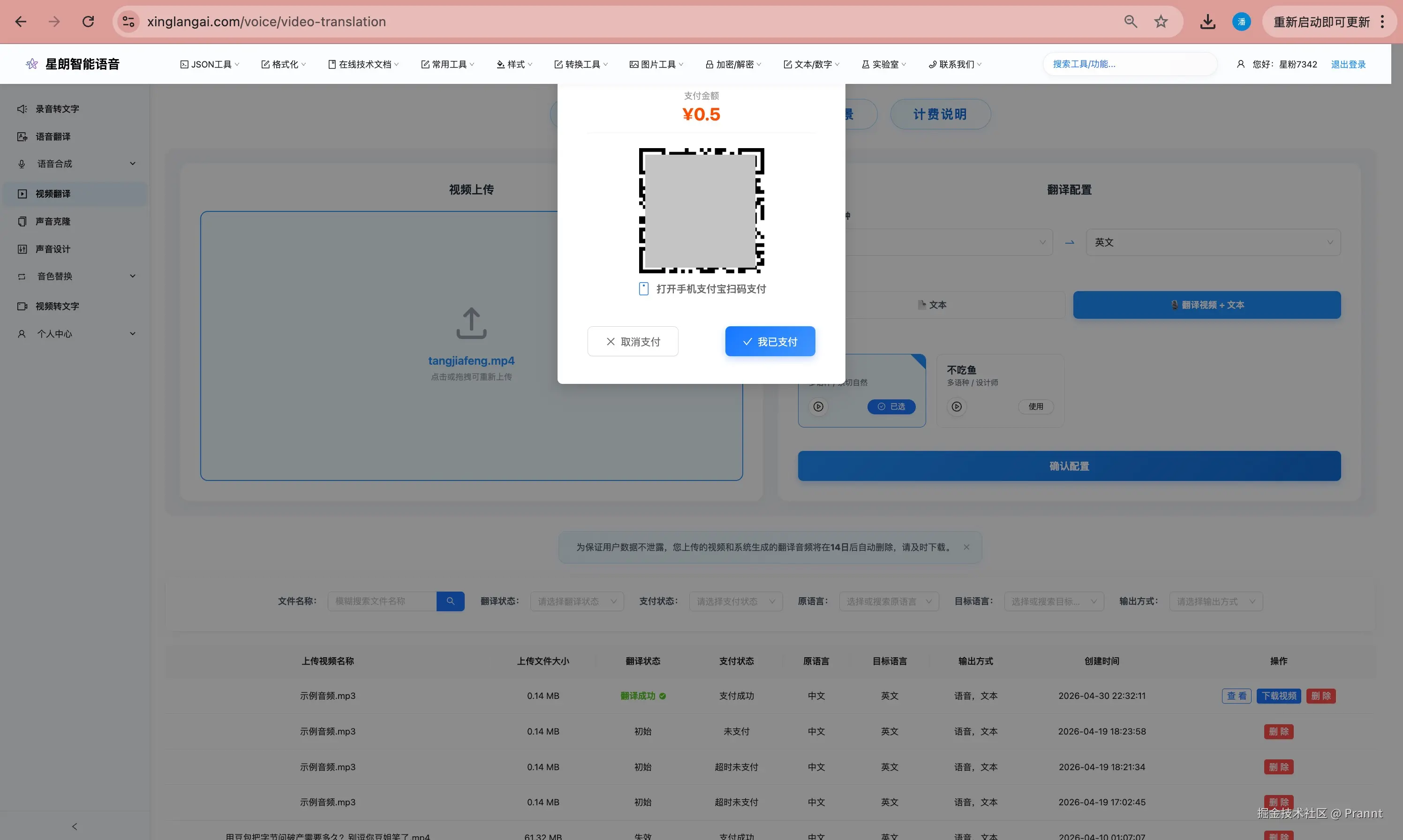
Task: Open the JSON工具 dropdown menu
Action: coord(210,64)
